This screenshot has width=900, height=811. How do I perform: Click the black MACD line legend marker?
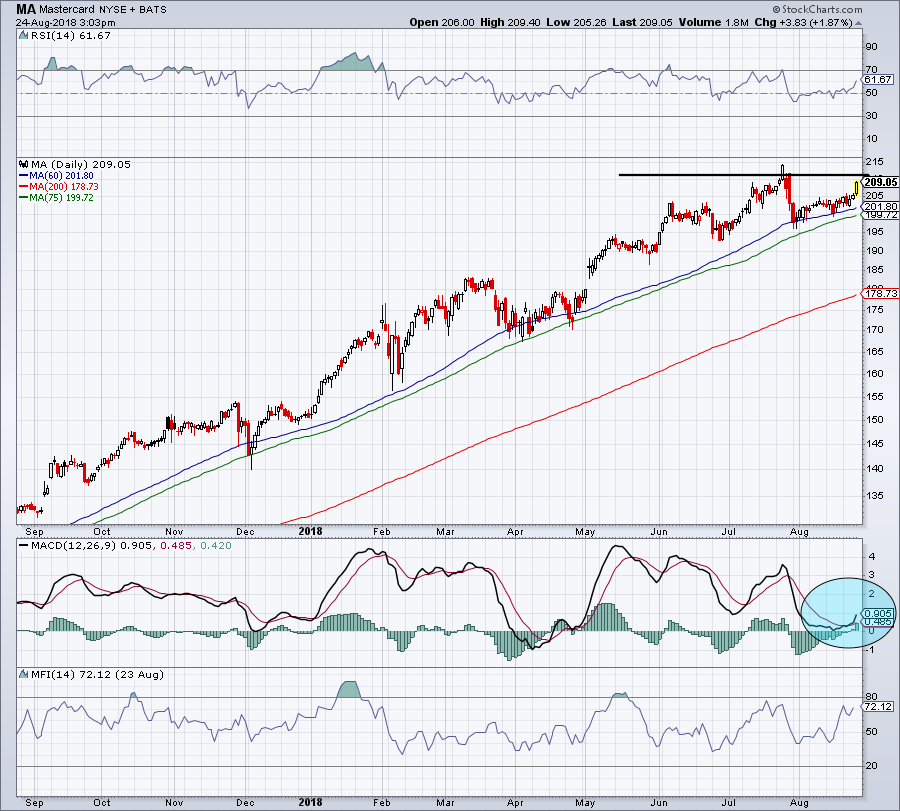pos(24,545)
